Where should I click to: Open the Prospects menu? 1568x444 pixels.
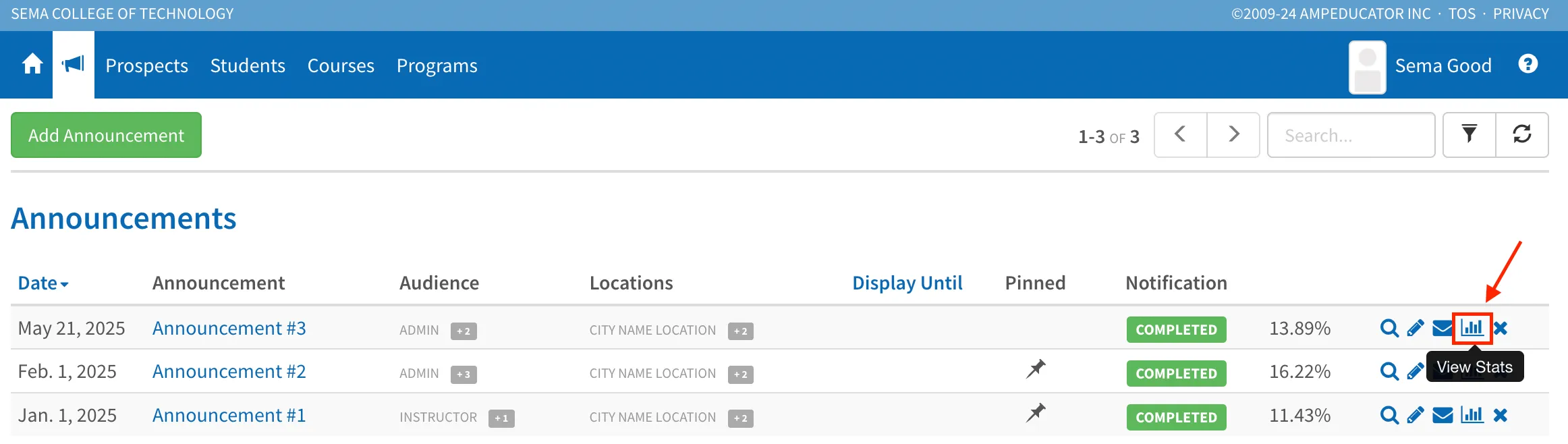(x=147, y=65)
